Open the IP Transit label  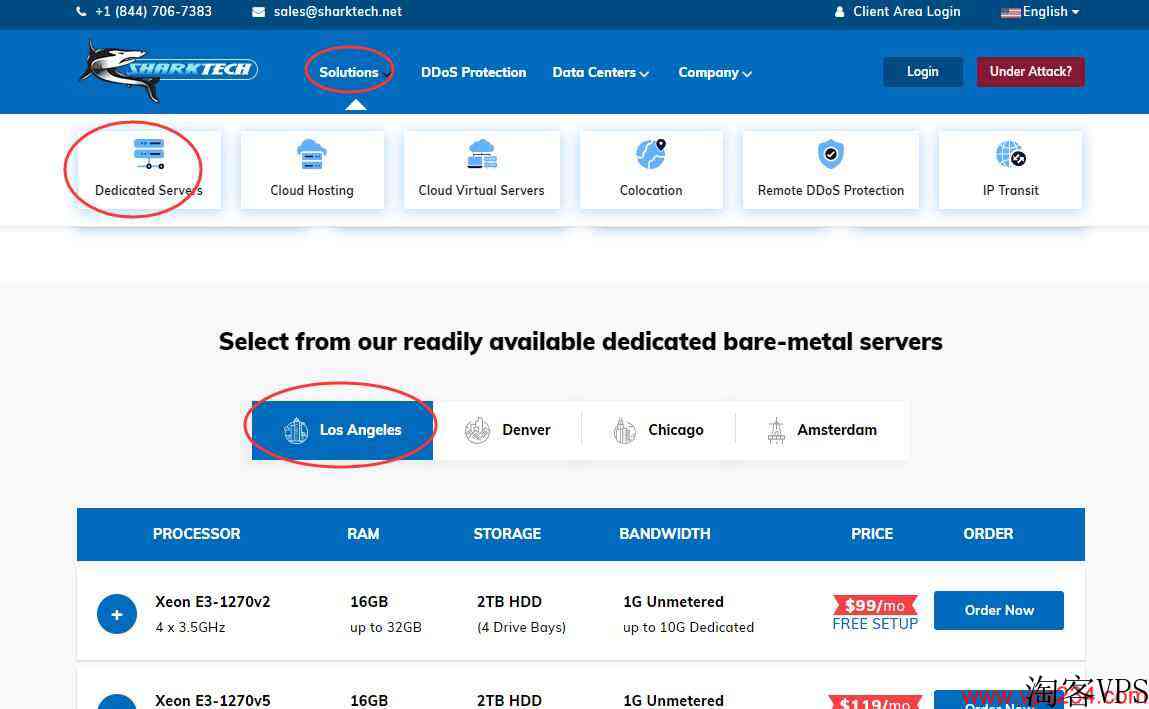[1011, 190]
